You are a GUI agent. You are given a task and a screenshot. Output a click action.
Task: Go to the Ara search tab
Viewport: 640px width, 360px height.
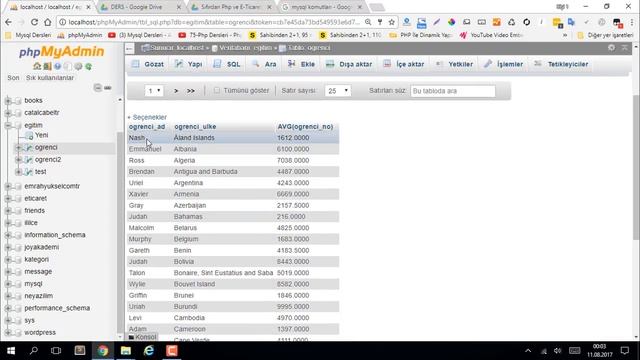point(264,64)
